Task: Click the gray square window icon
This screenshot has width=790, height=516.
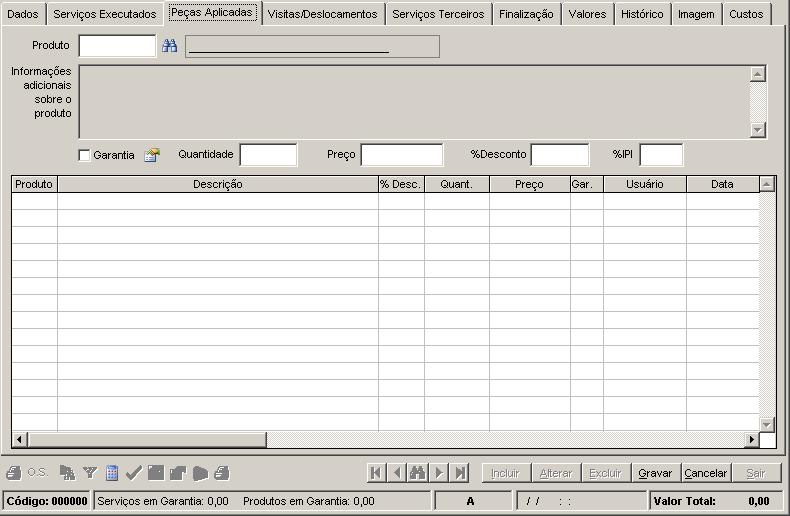Action: point(156,473)
